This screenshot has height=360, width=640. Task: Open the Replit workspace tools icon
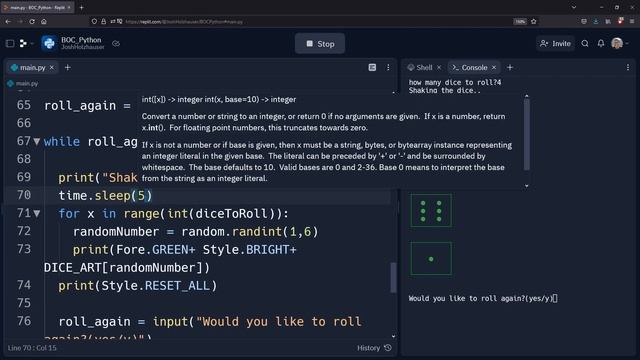tap(23, 43)
